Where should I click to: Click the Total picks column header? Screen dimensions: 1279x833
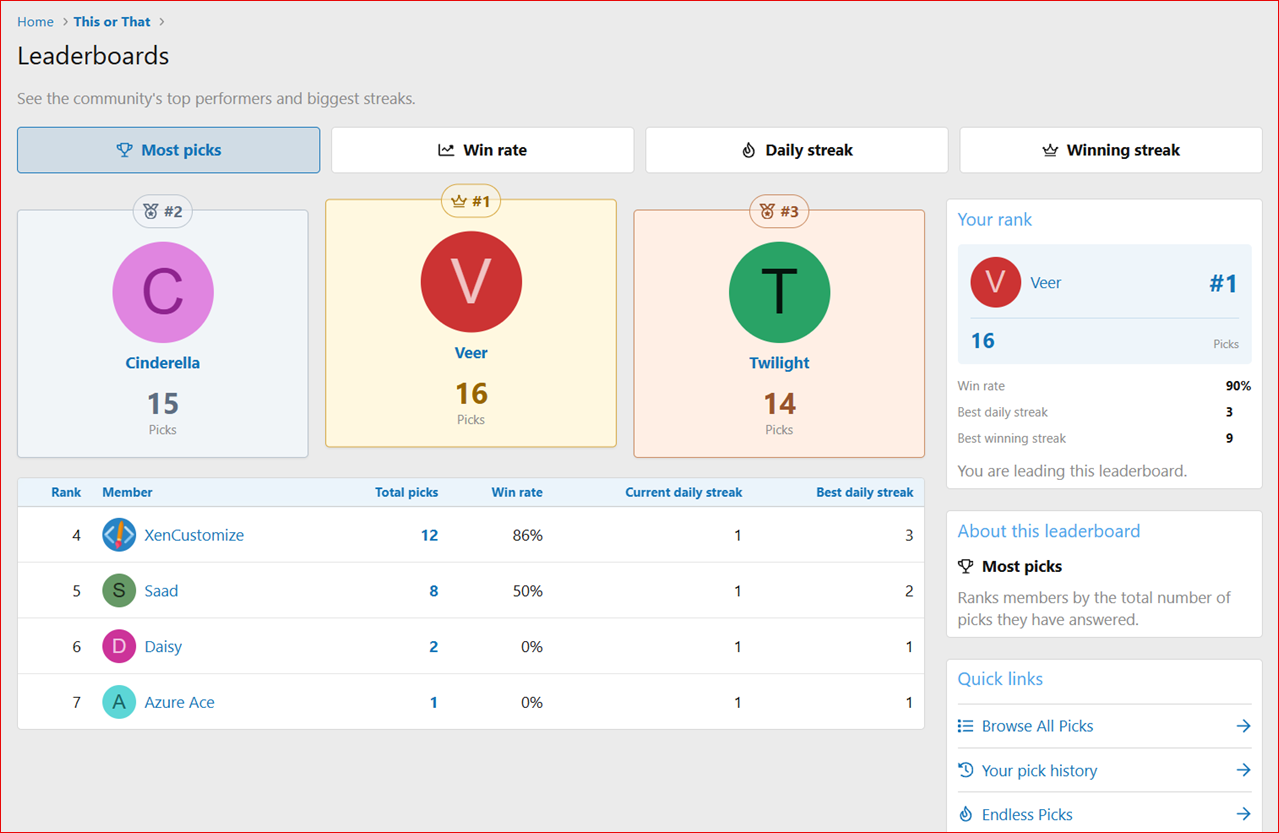406,492
